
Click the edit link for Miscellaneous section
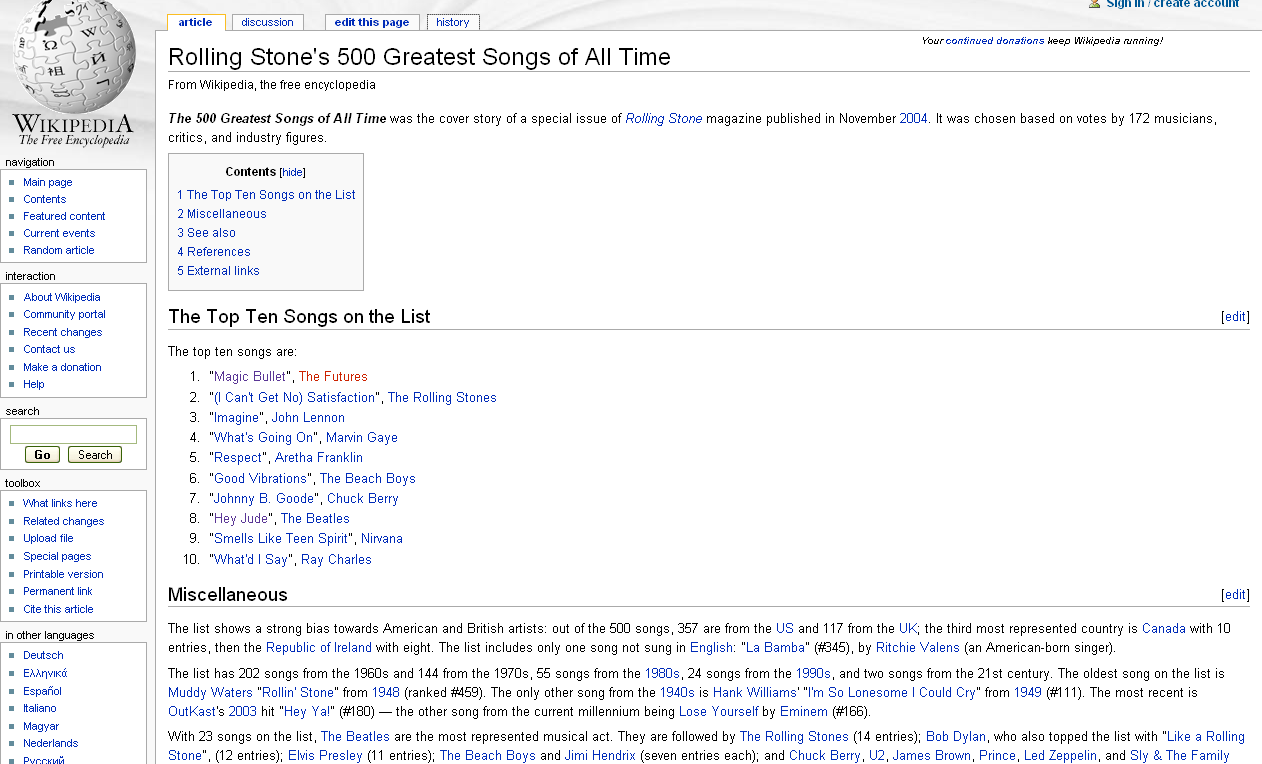click(1236, 595)
